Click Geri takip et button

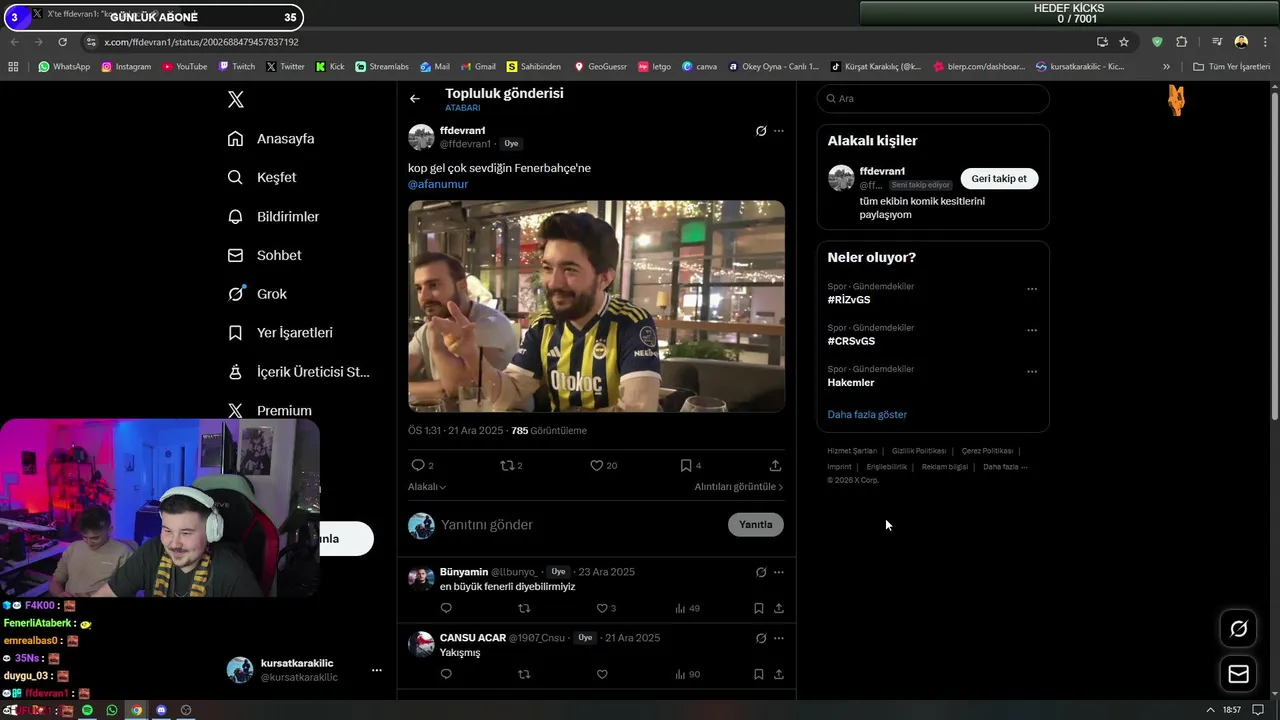[999, 178]
